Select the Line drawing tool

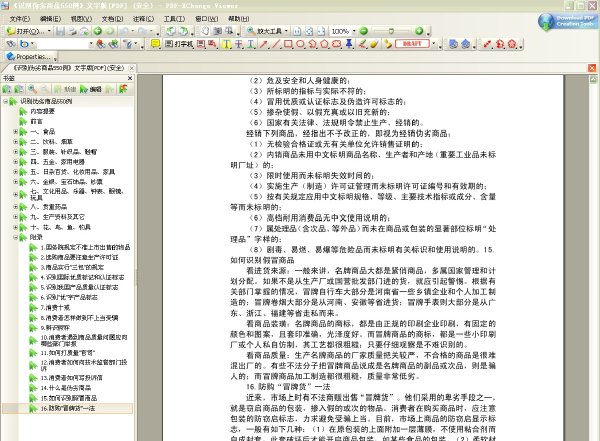[276, 44]
